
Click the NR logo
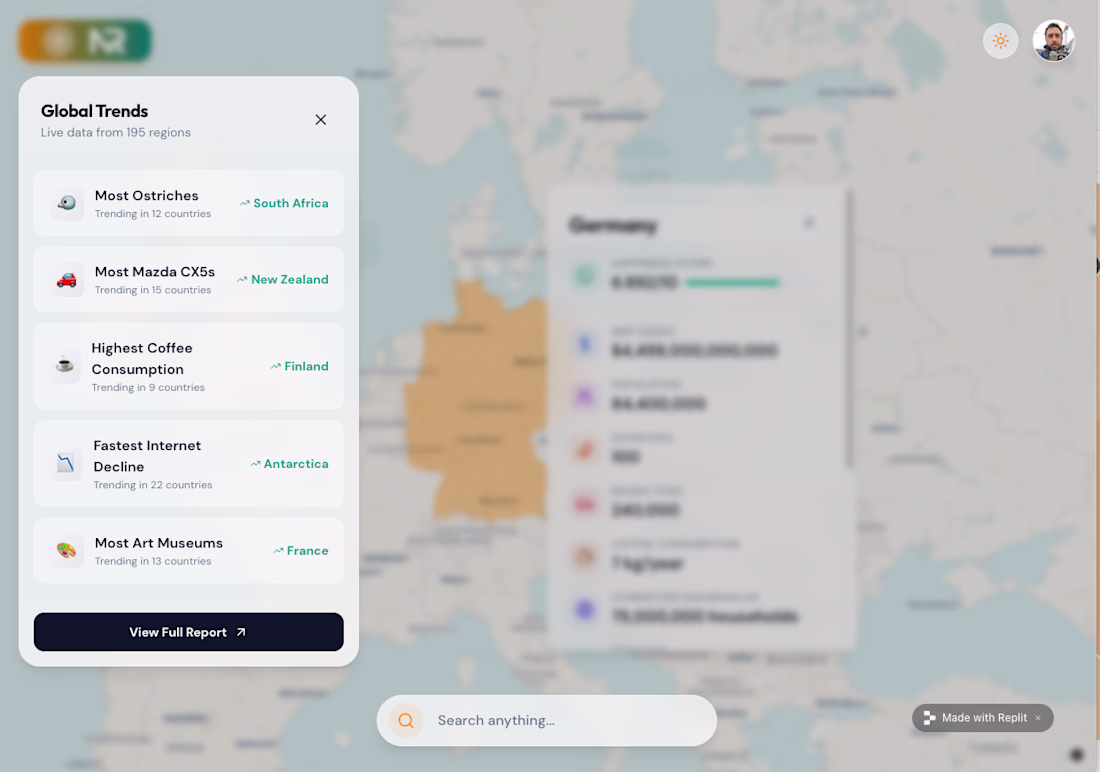(x=85, y=41)
